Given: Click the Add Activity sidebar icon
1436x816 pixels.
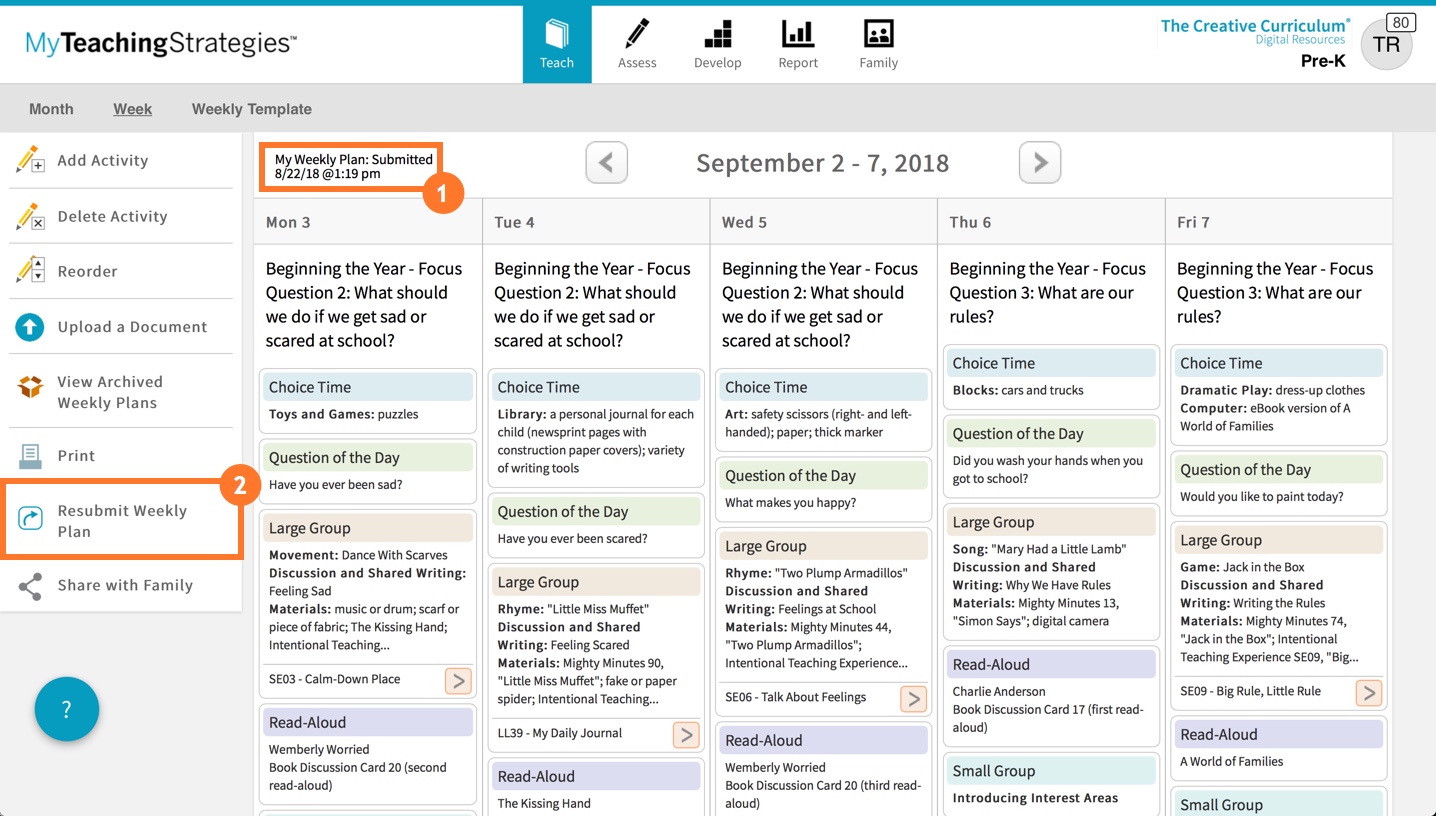Looking at the screenshot, I should point(30,159).
